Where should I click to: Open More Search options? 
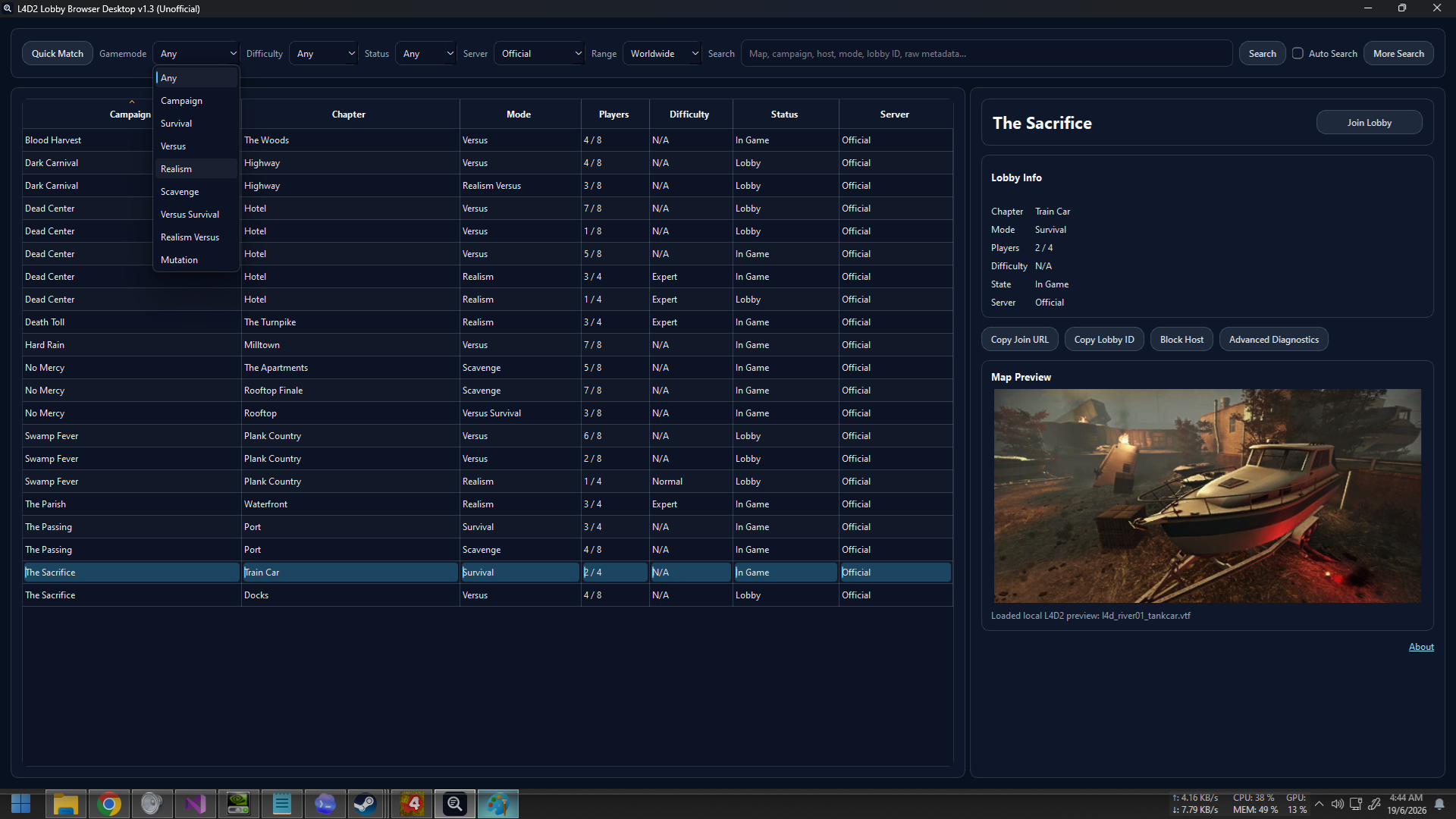click(x=1398, y=53)
